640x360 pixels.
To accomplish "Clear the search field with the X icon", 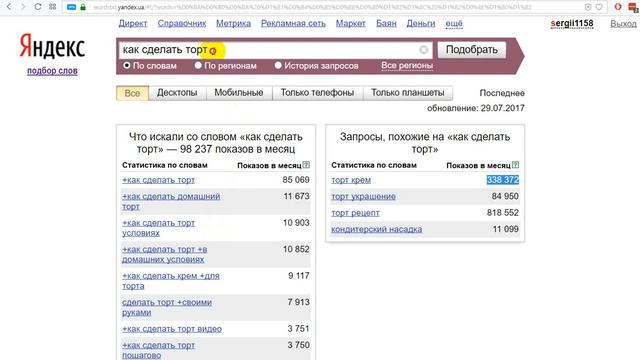I will point(424,50).
